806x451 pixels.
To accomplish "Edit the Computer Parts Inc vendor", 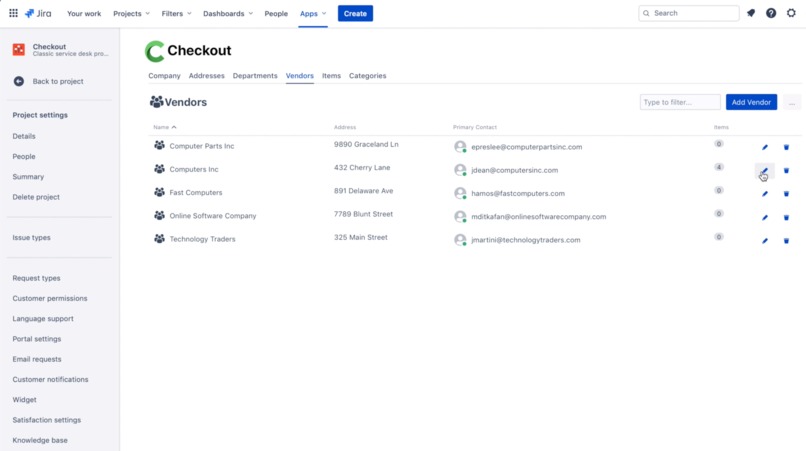I will pyautogui.click(x=765, y=147).
